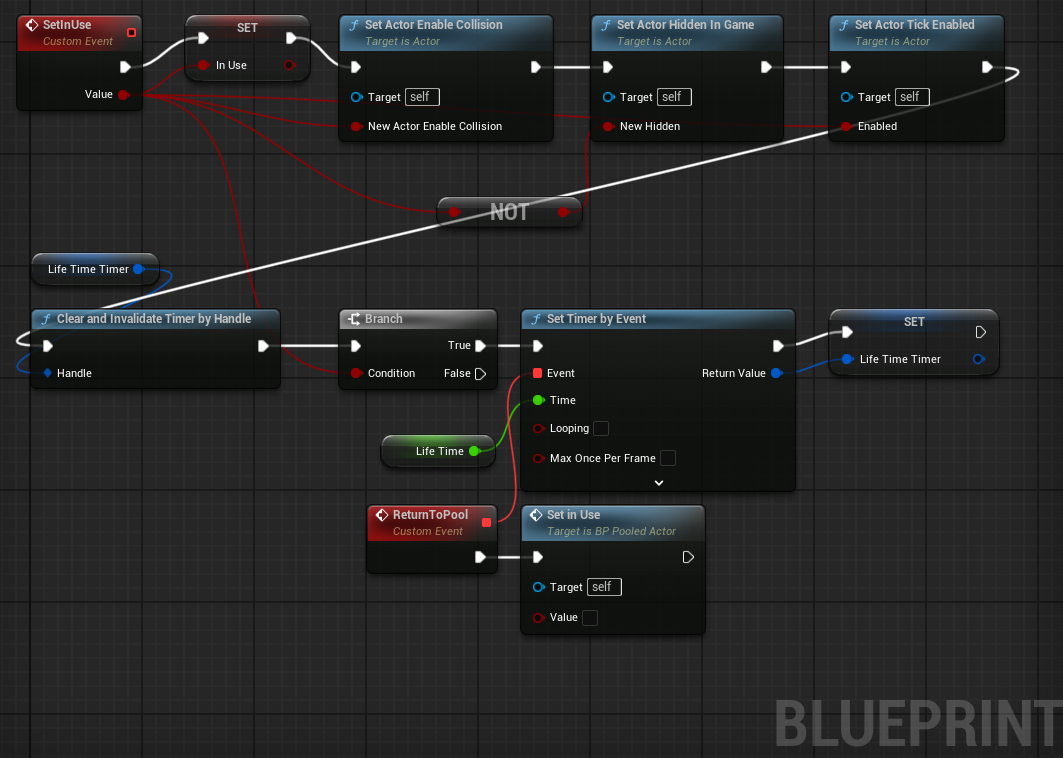This screenshot has height=758, width=1063.
Task: Click the NOT operator node
Action: click(509, 212)
